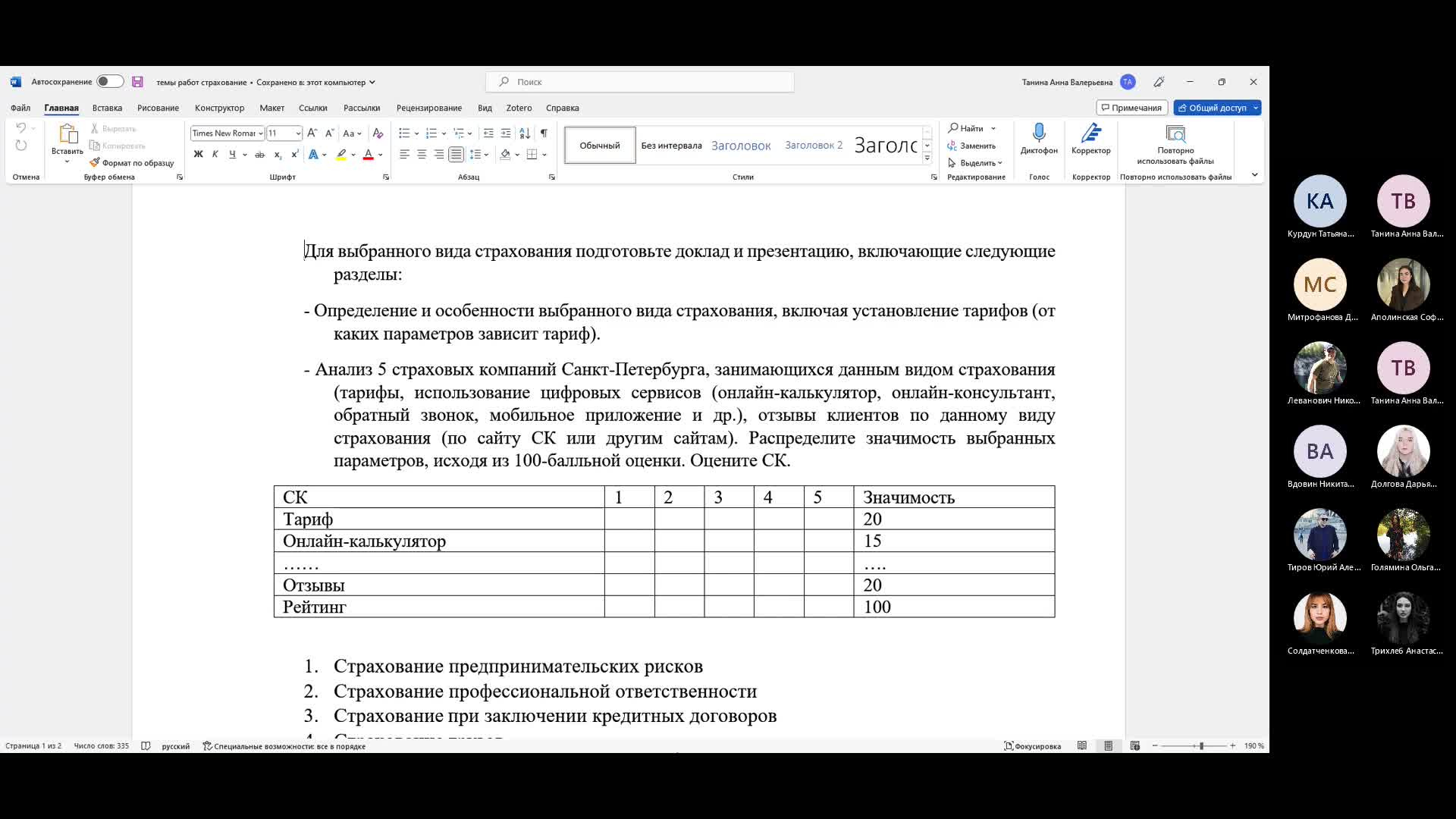The image size is (1456, 819).
Task: Click the русский language indicator
Action: [x=176, y=746]
